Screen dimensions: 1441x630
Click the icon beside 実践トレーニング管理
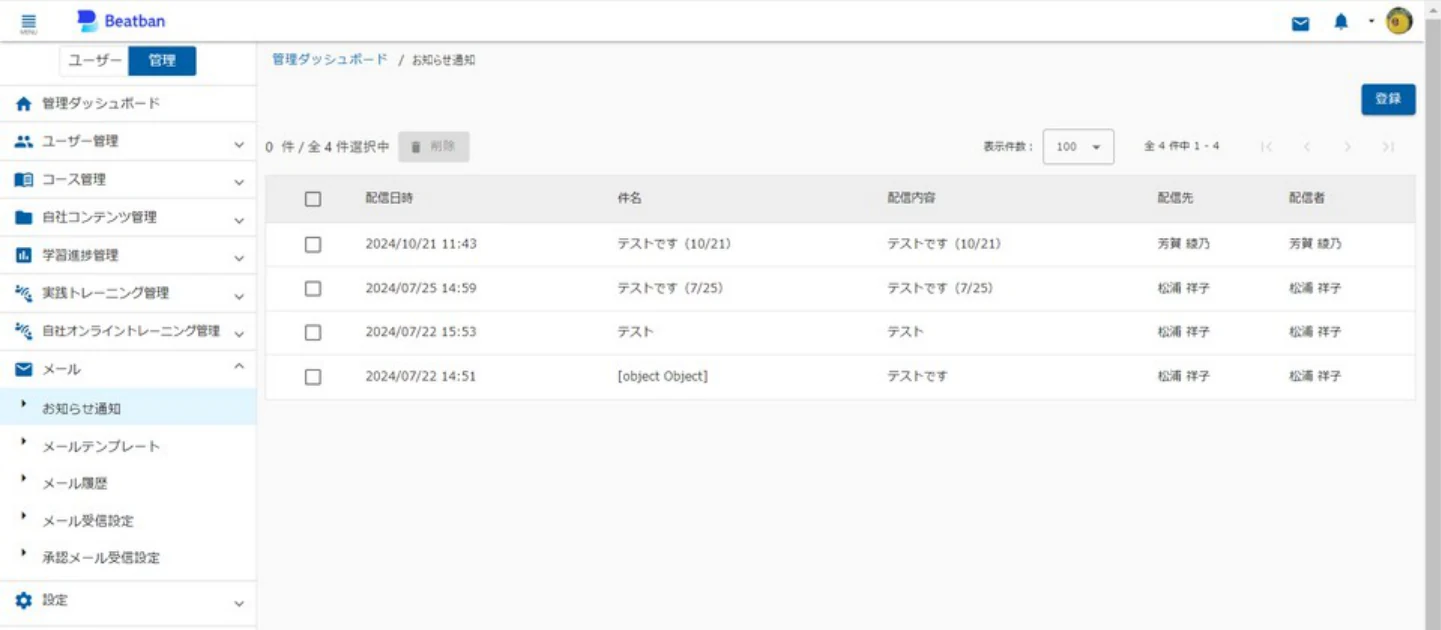tap(24, 293)
